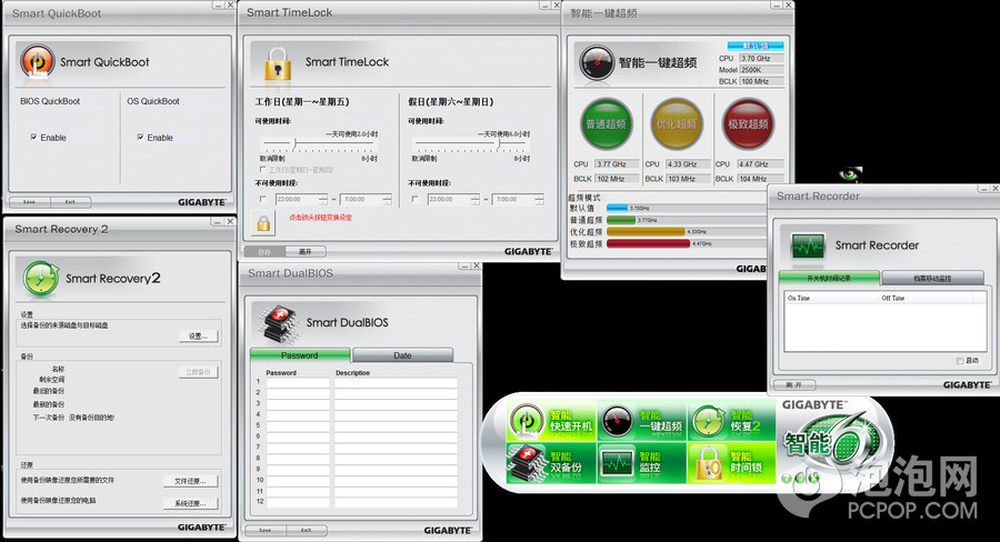Image resolution: width=1000 pixels, height=542 pixels.
Task: Launch 智能时间锁 padlock icon
Action: (707, 461)
